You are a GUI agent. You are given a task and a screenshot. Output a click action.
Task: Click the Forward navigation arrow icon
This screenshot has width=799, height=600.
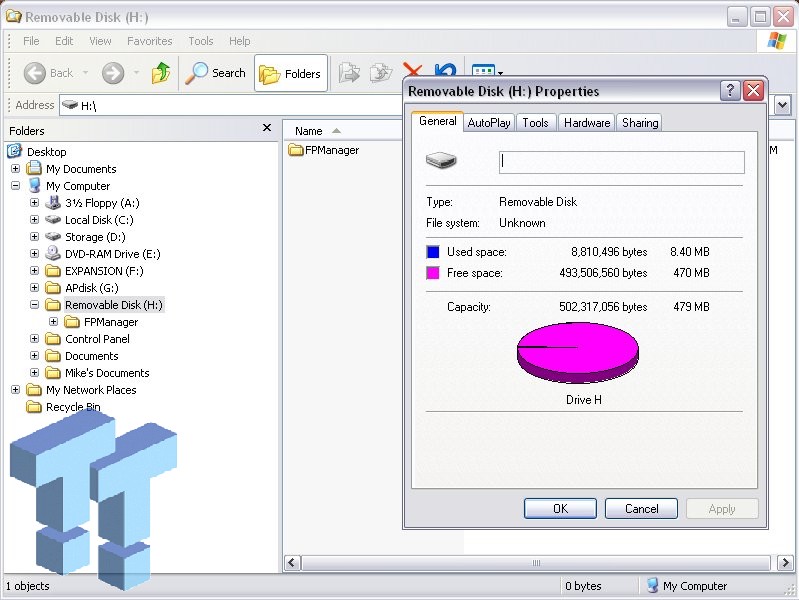tap(112, 73)
